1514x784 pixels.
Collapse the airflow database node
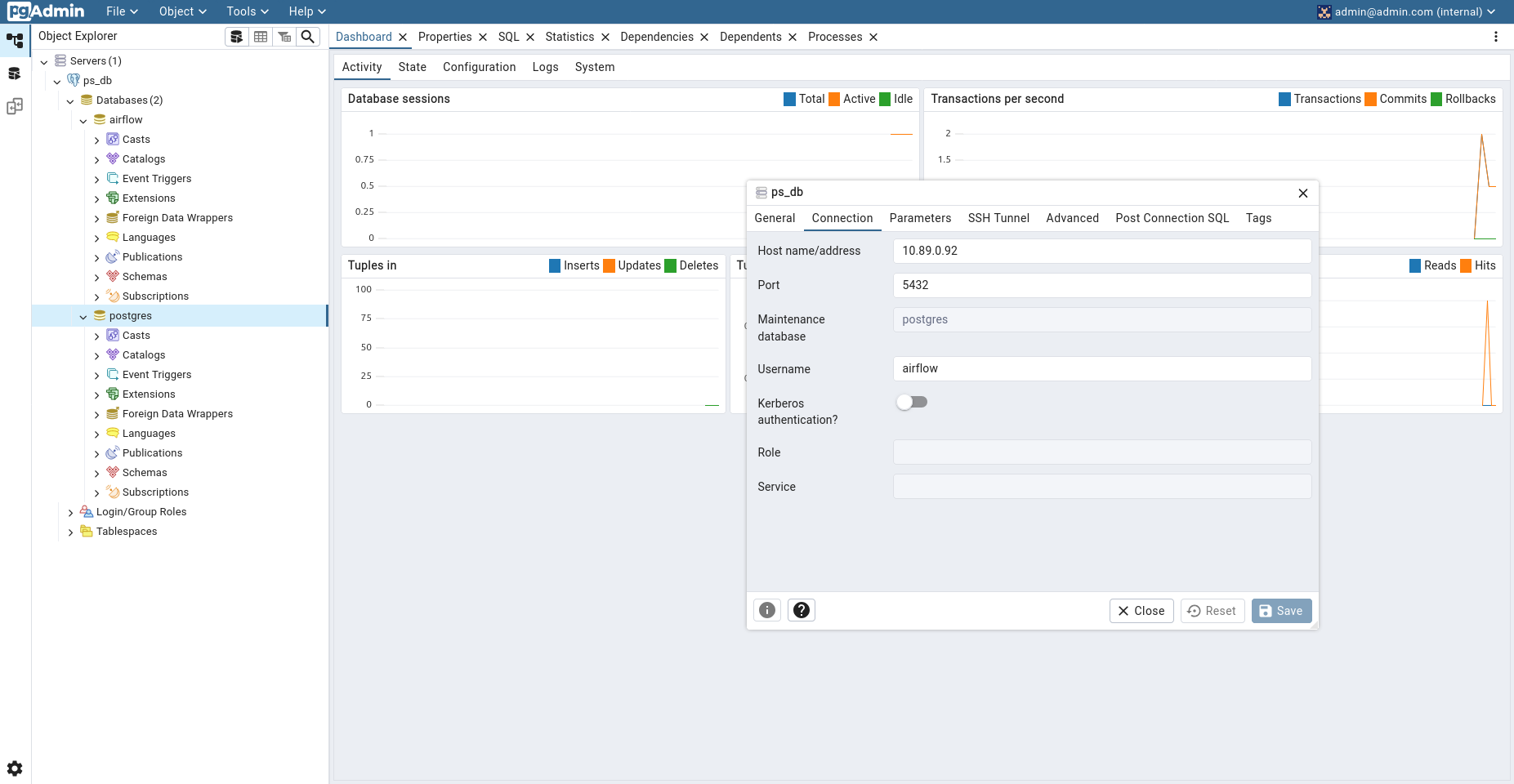click(83, 120)
